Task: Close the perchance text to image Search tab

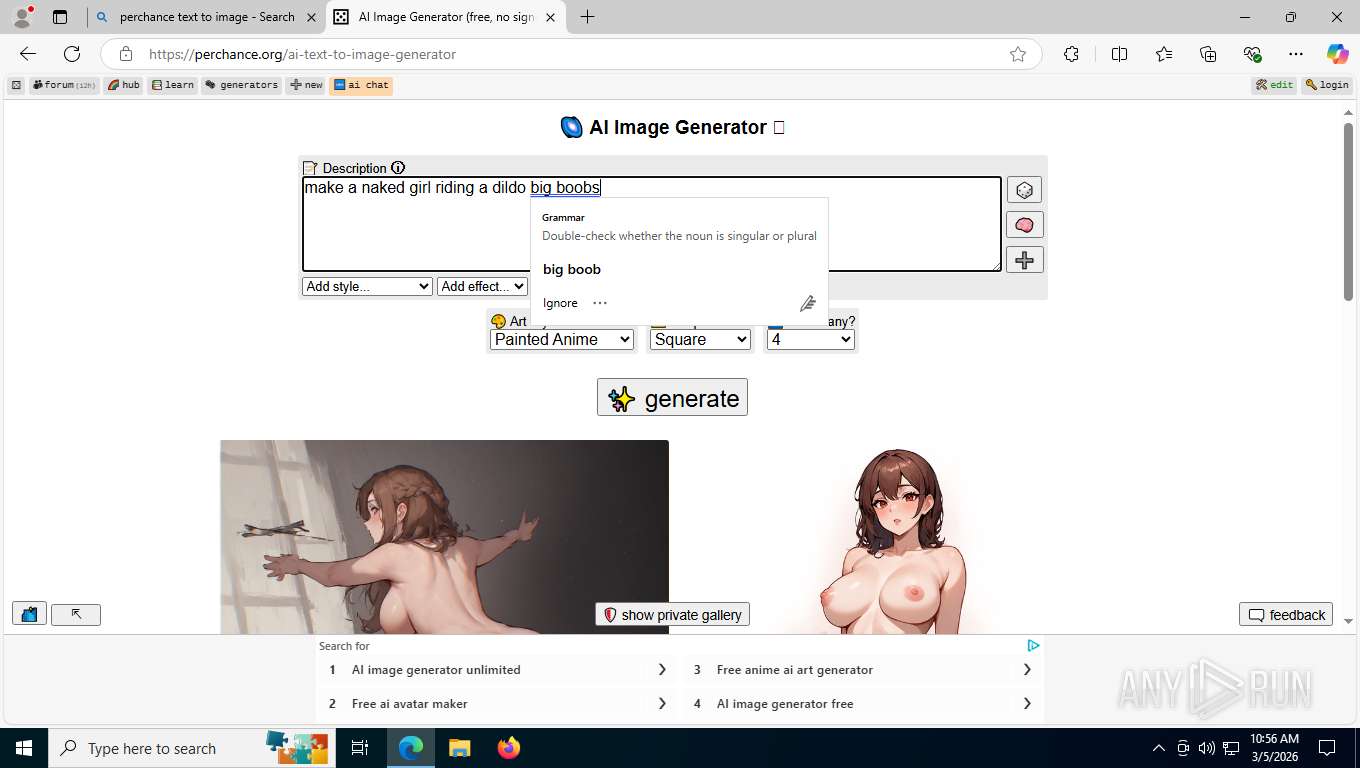Action: click(x=311, y=17)
